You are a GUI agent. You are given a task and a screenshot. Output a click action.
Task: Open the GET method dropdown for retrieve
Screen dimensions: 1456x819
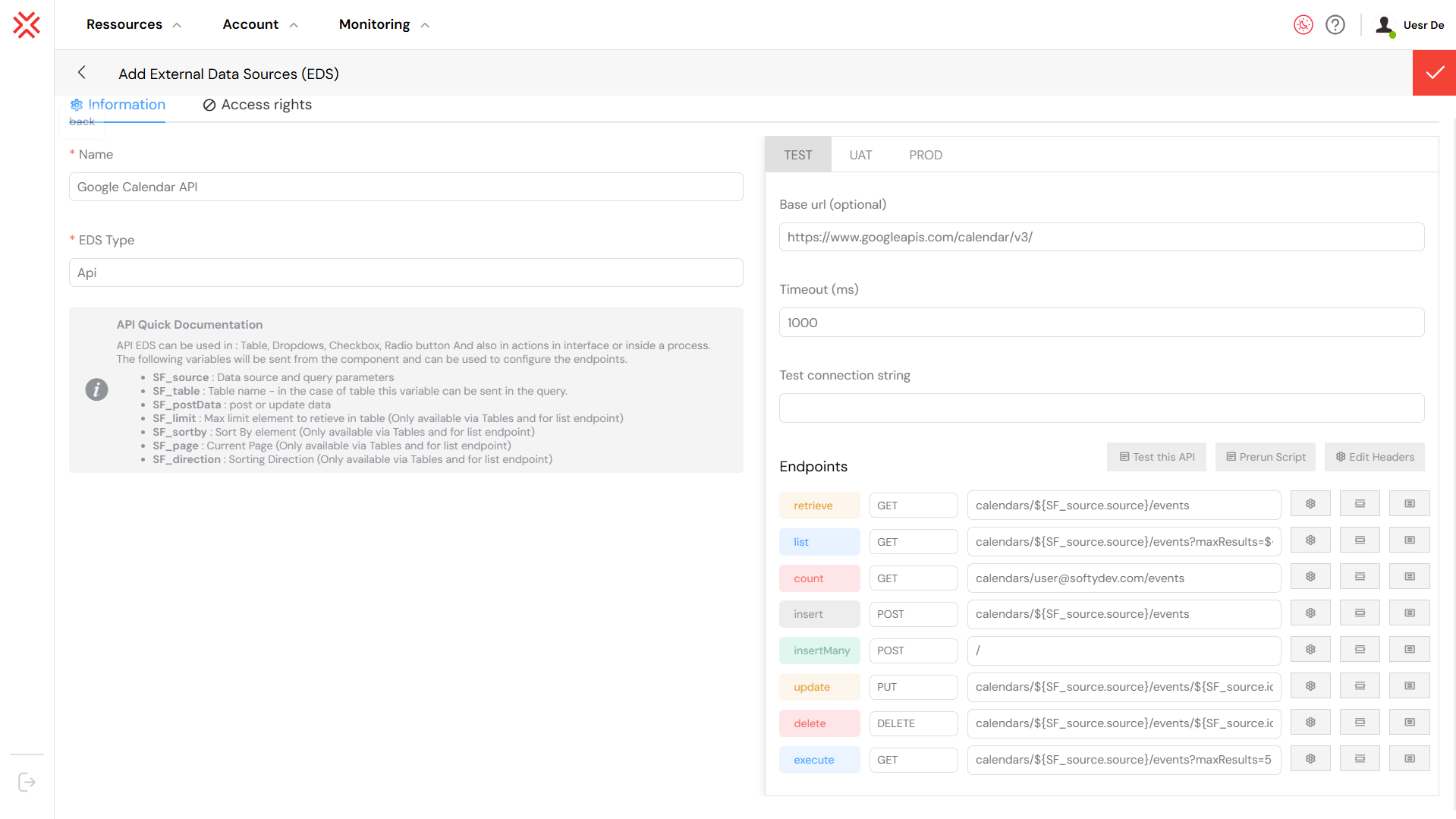click(x=914, y=506)
